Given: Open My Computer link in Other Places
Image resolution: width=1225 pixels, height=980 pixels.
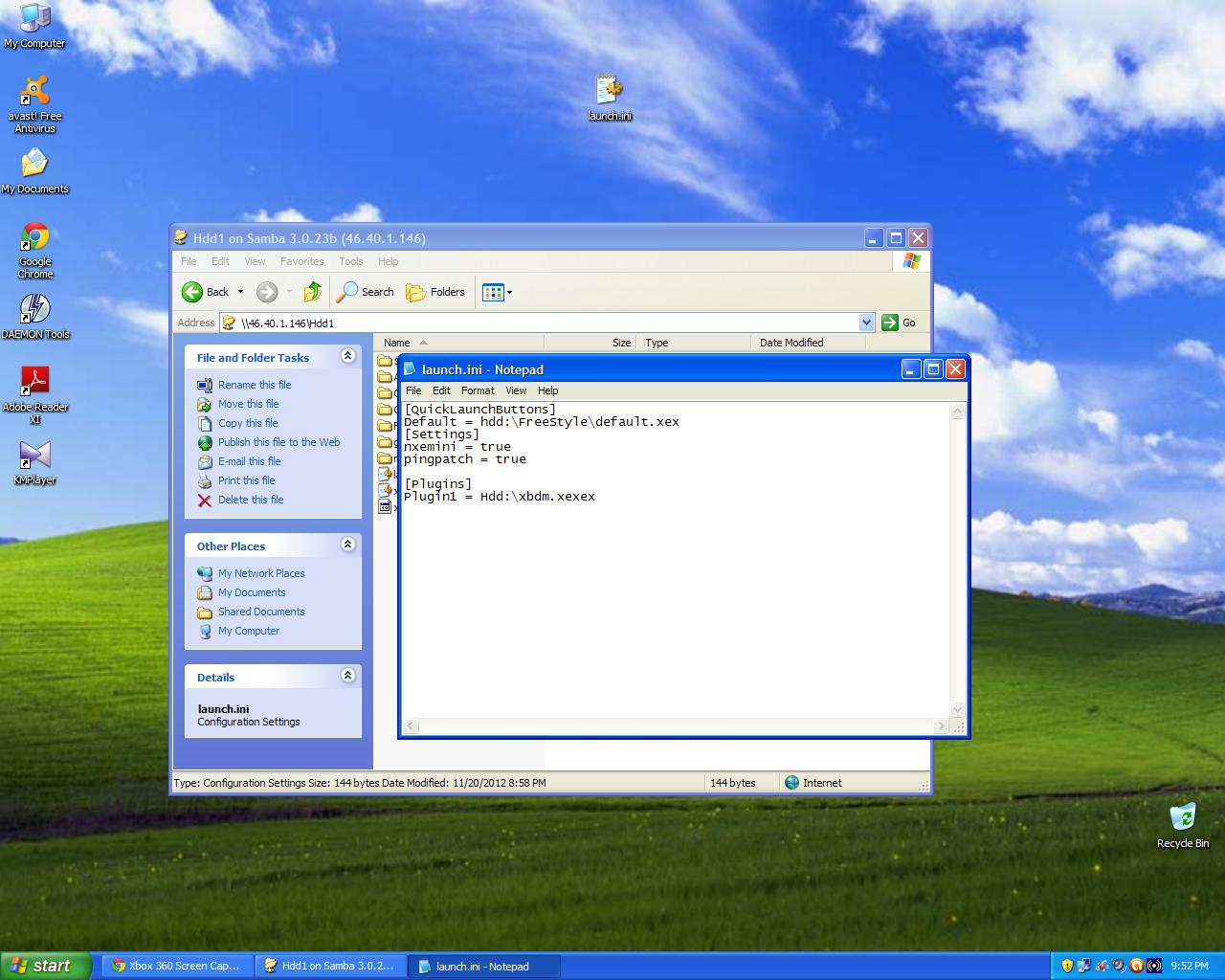Looking at the screenshot, I should point(249,631).
